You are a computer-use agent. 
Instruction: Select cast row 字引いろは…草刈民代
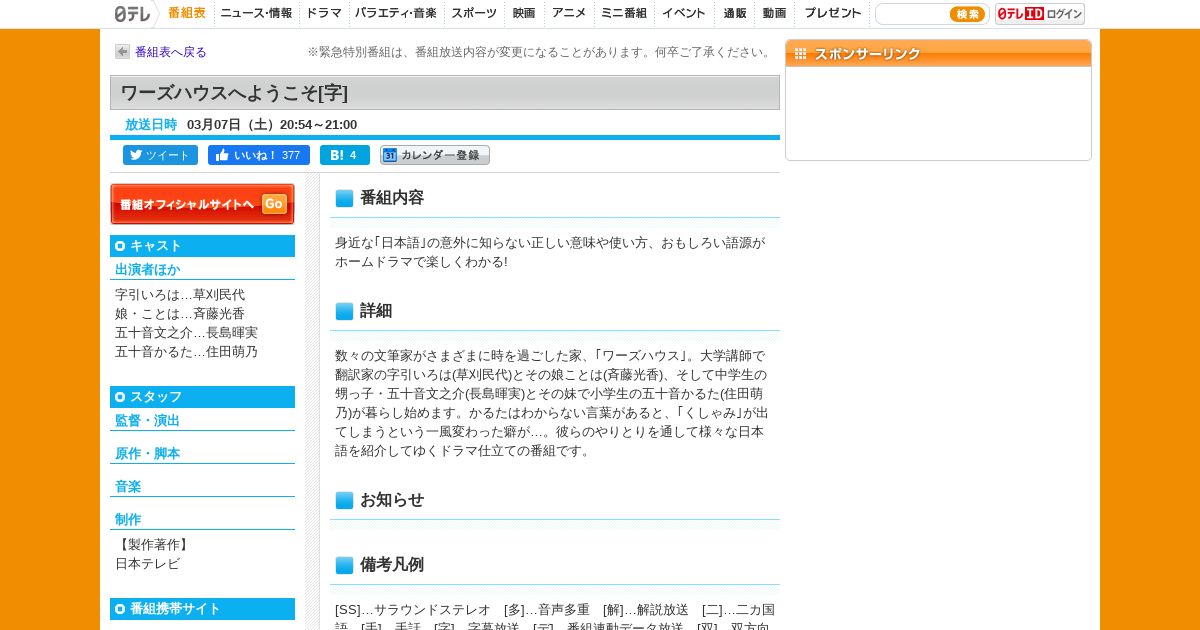pyautogui.click(x=180, y=295)
